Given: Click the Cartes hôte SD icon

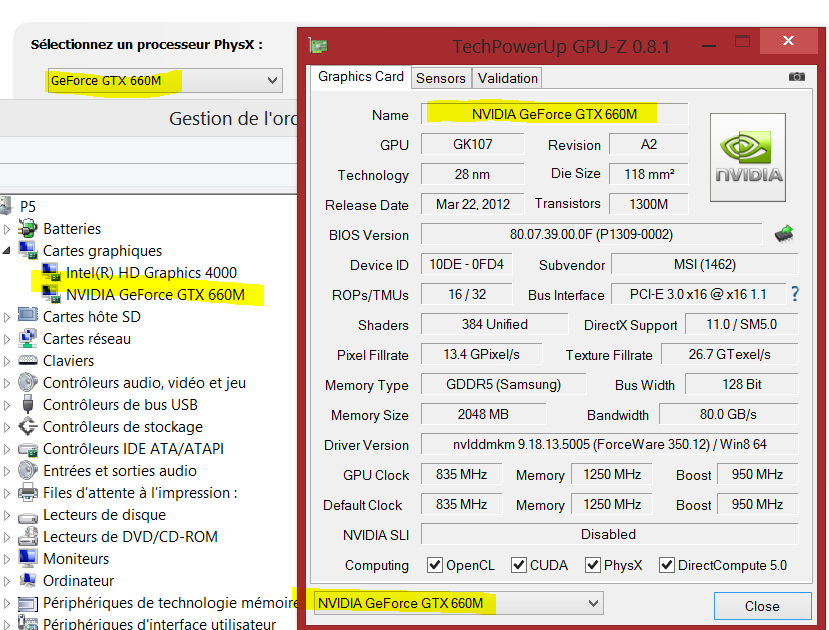Looking at the screenshot, I should tap(27, 316).
